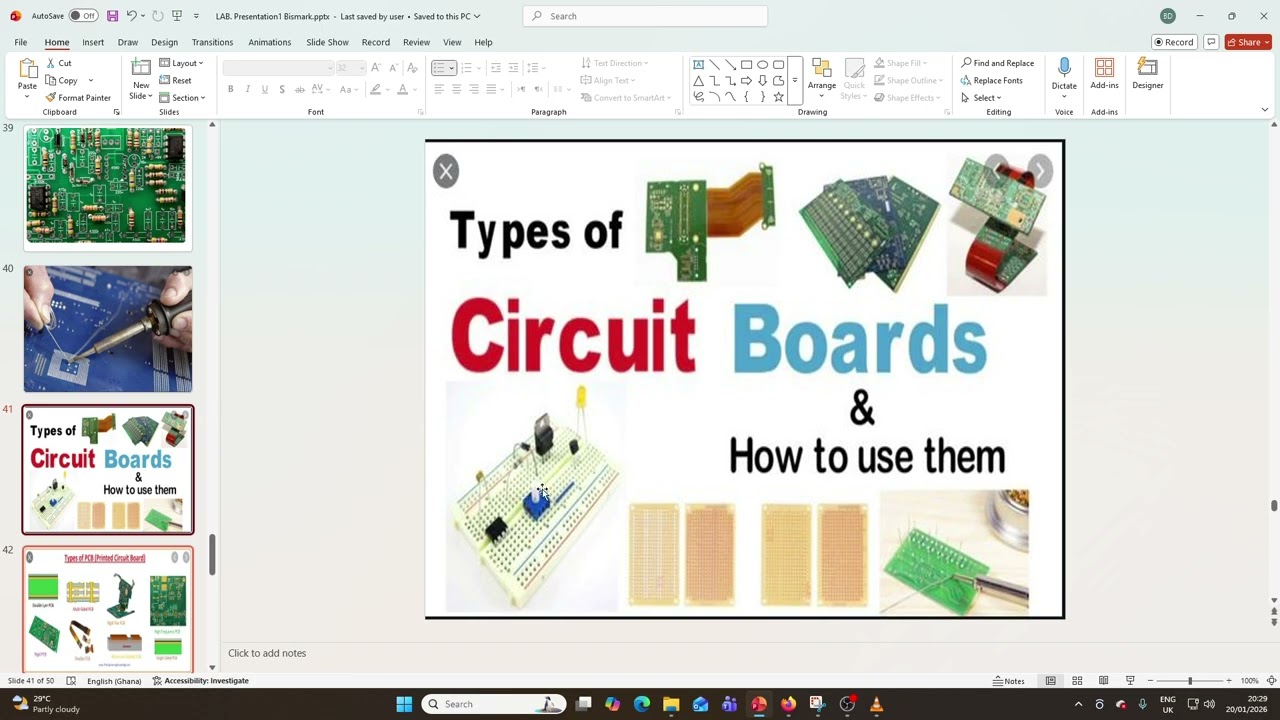
Task: Toggle Strikethrough formatting
Action: (300, 89)
